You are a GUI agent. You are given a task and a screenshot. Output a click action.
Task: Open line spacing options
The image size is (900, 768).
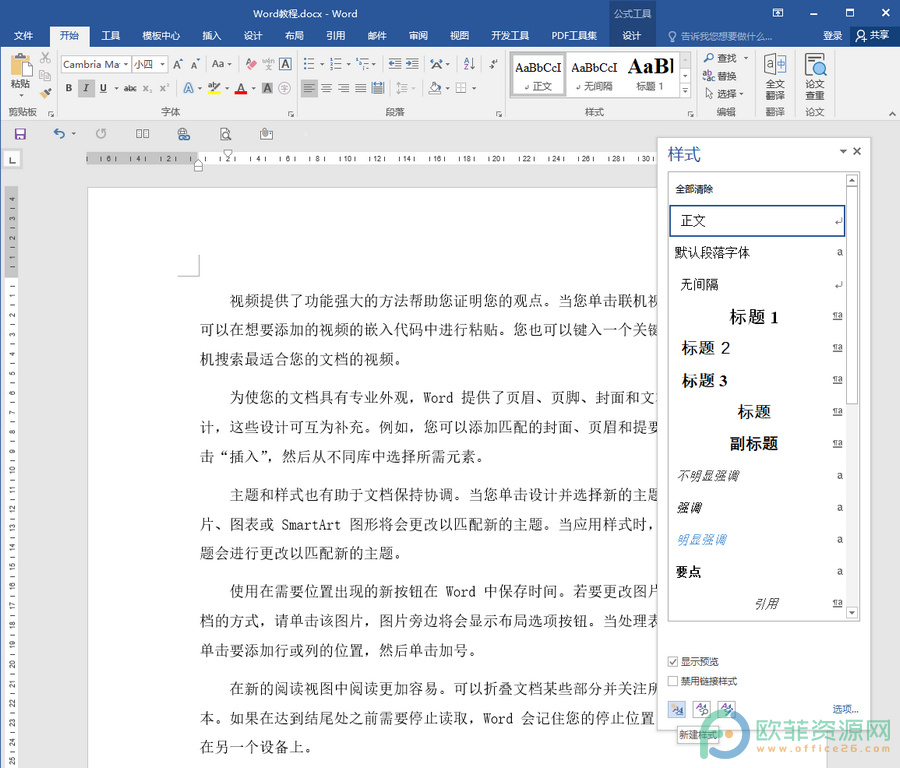(x=405, y=88)
